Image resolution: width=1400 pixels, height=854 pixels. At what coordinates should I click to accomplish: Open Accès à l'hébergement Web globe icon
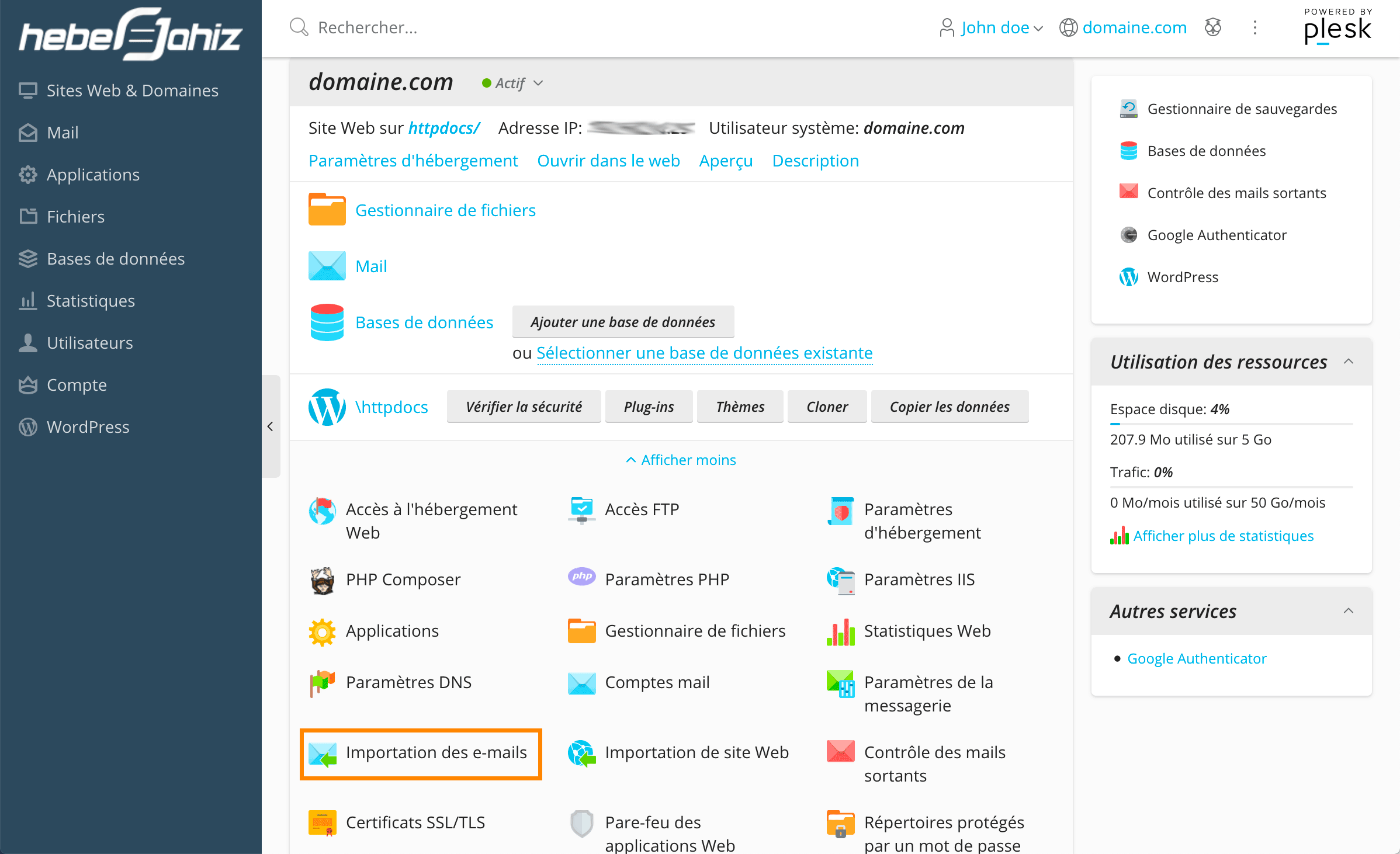(x=322, y=511)
